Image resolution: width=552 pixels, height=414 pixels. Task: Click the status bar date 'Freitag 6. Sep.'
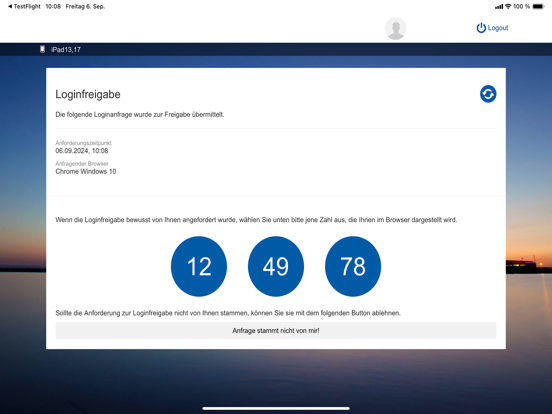[85, 6]
